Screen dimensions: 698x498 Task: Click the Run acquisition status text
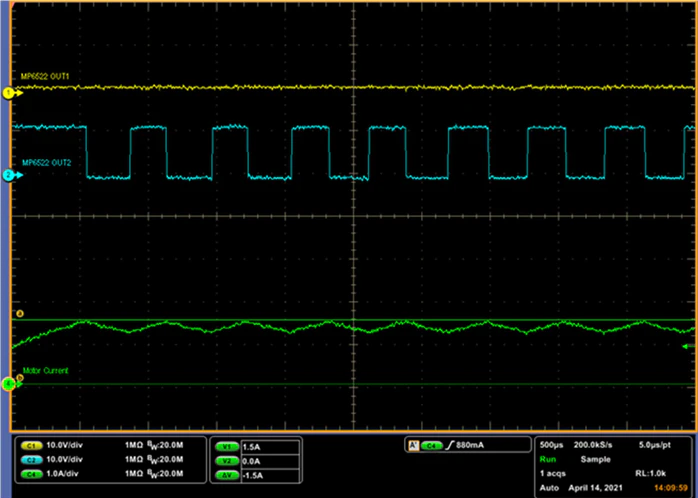point(546,455)
